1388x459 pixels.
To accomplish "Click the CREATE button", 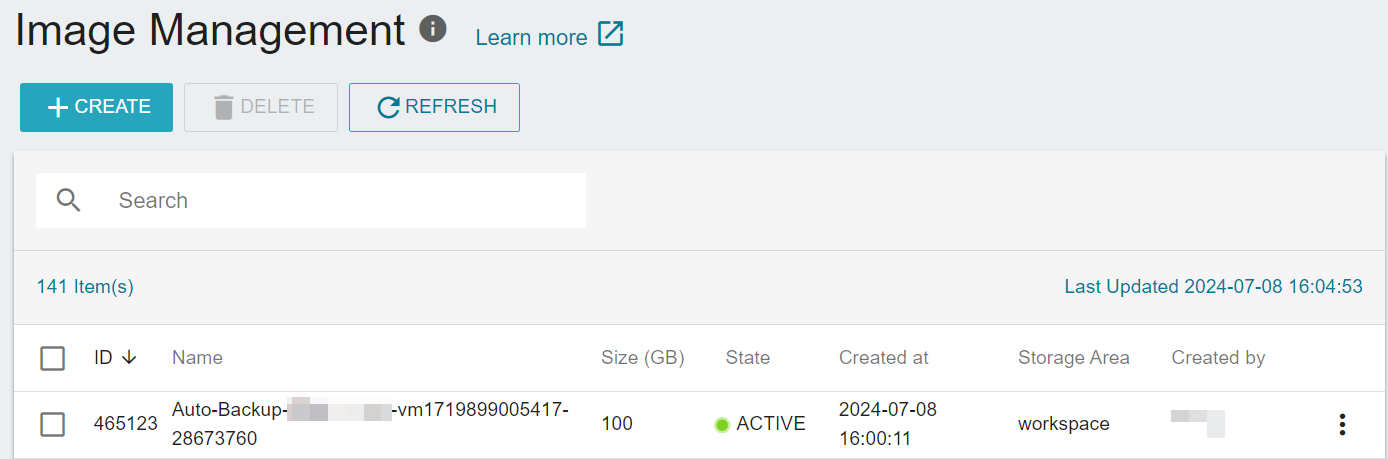I will coord(96,107).
